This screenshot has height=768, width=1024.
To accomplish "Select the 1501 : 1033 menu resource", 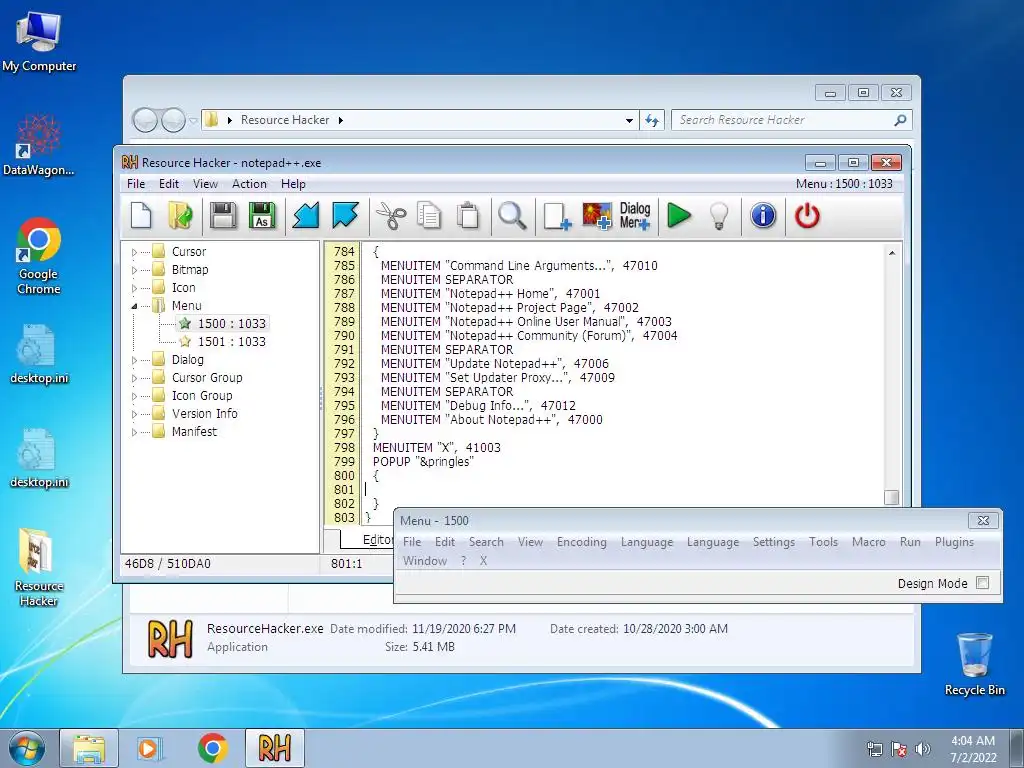I will coord(223,342).
